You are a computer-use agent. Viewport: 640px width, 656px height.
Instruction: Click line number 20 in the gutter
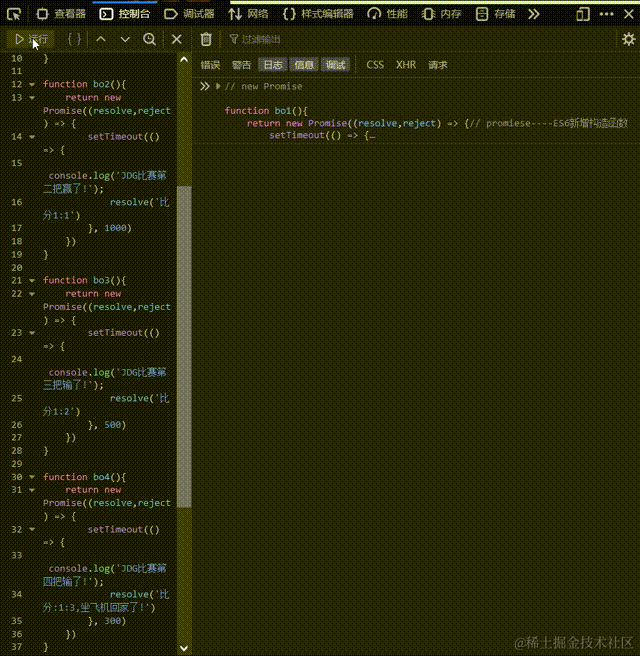coord(17,267)
